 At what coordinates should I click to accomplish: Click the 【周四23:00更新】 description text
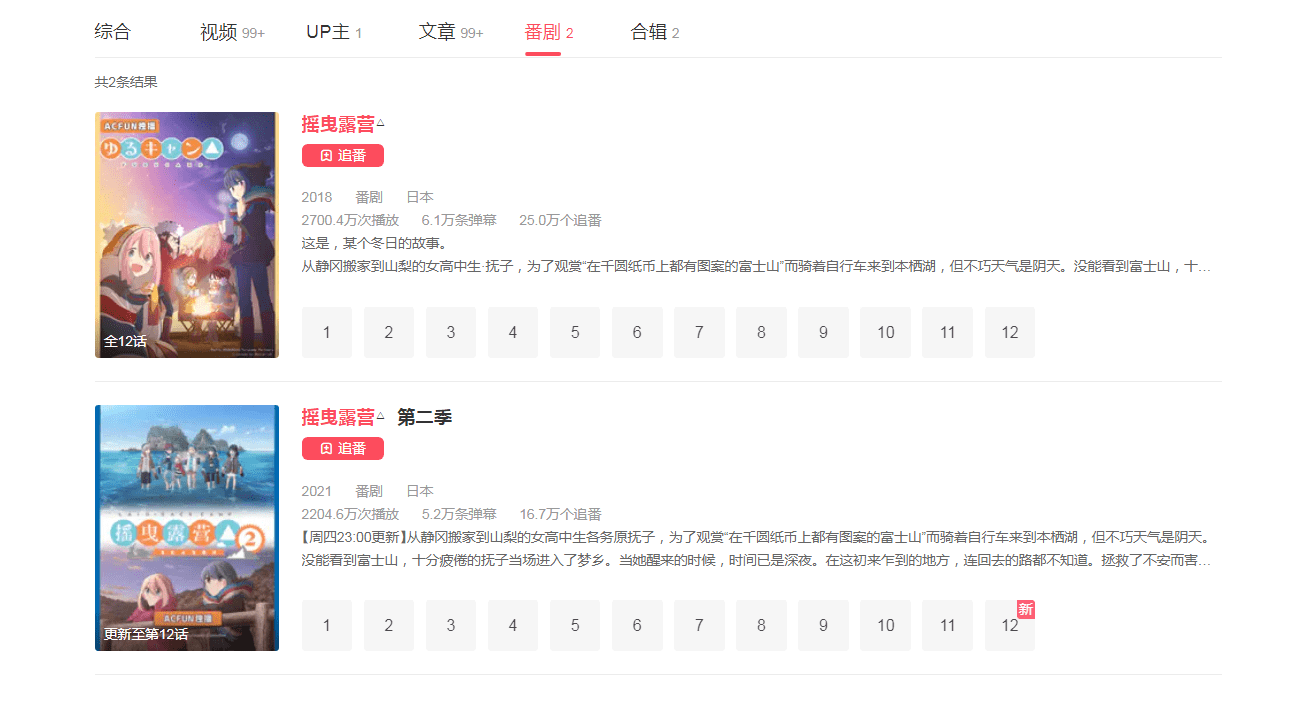coord(756,549)
